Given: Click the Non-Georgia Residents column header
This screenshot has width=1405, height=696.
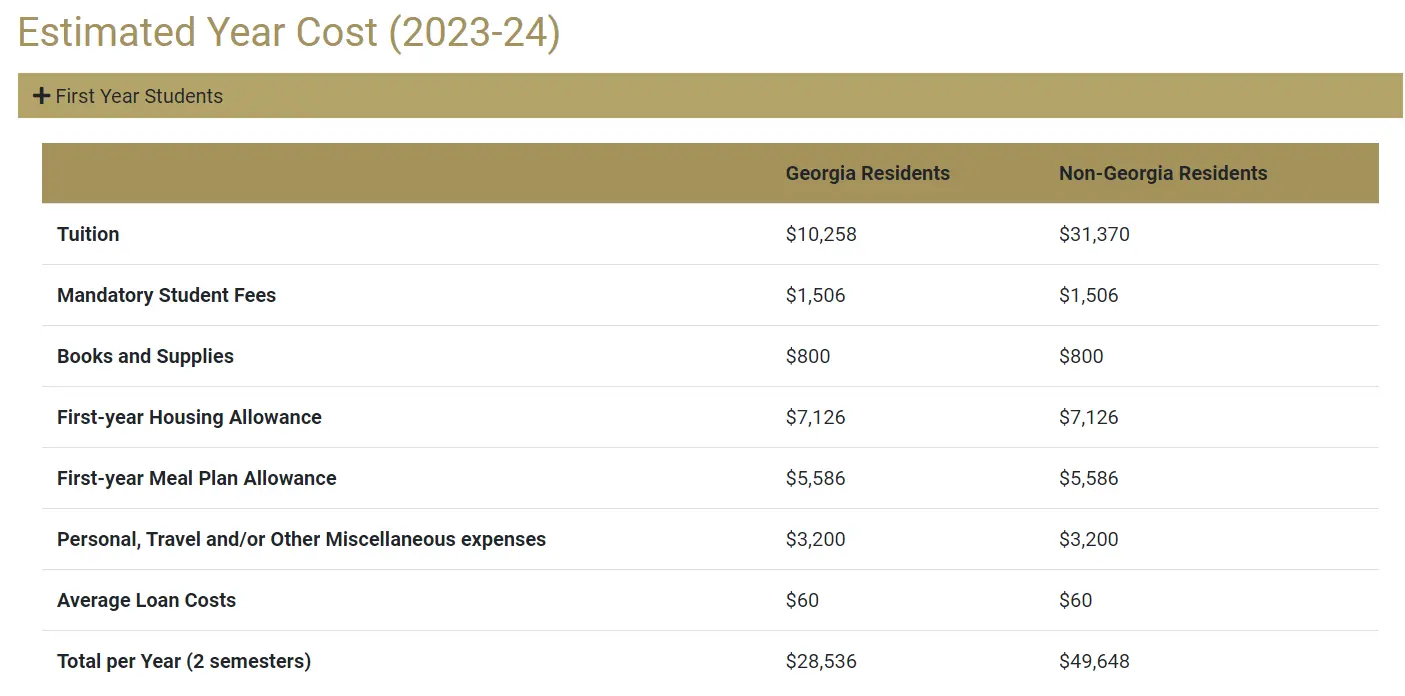Looking at the screenshot, I should [x=1163, y=173].
